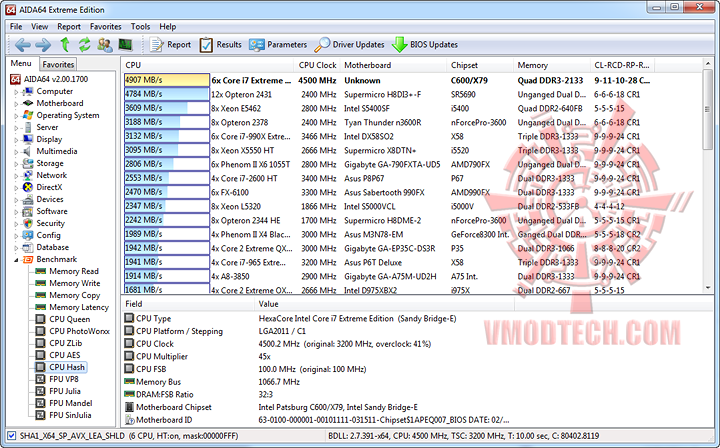Viewport: 720px width, 448px height.
Task: Select the DirectX tree icon
Action: [x=28, y=187]
